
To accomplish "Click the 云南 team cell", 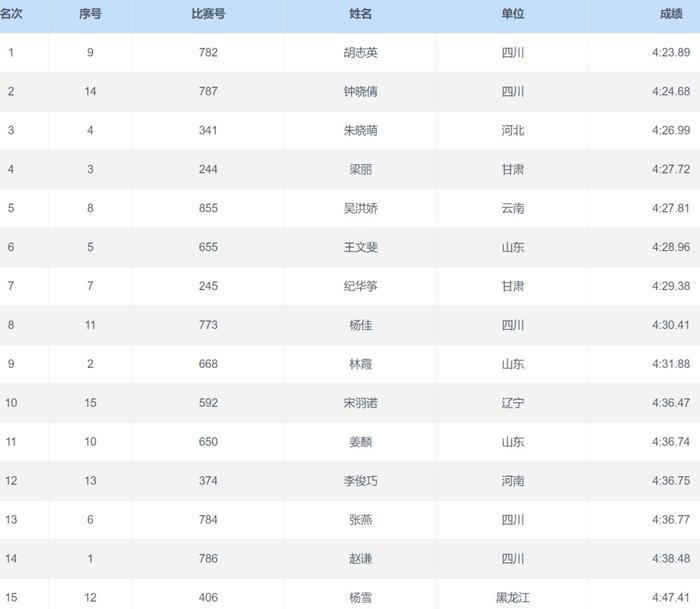I will pos(512,208).
